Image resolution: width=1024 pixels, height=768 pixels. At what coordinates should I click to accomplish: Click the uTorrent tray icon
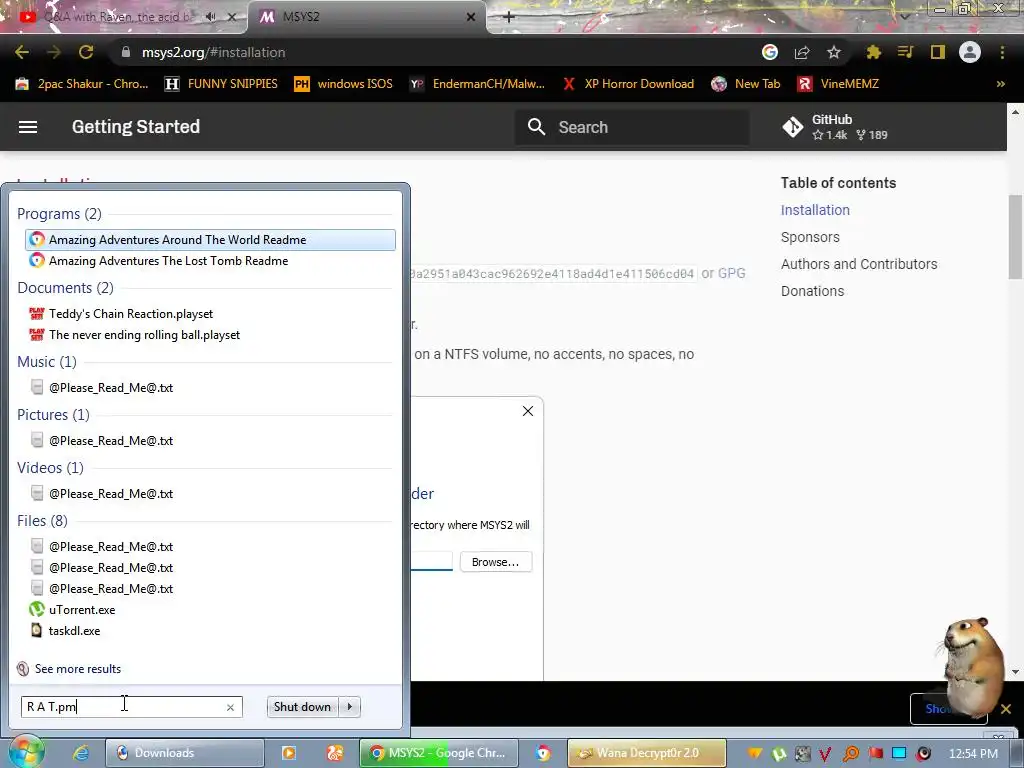point(778,754)
